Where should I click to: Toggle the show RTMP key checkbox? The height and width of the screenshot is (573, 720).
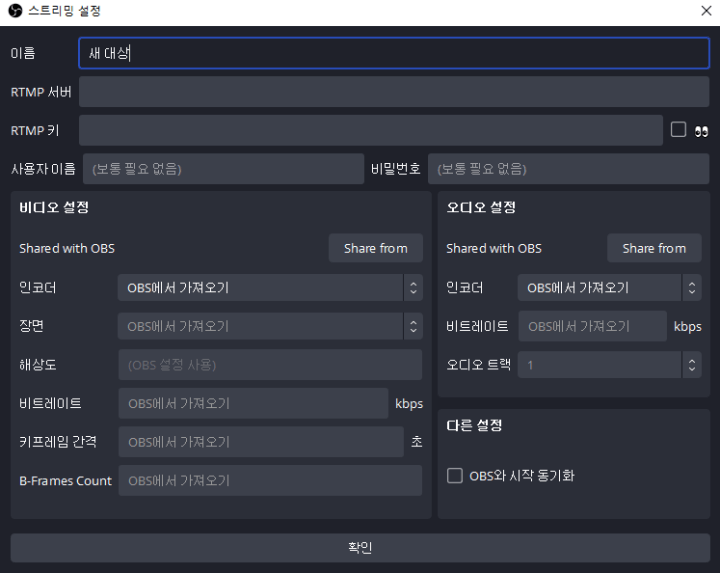tap(678, 129)
